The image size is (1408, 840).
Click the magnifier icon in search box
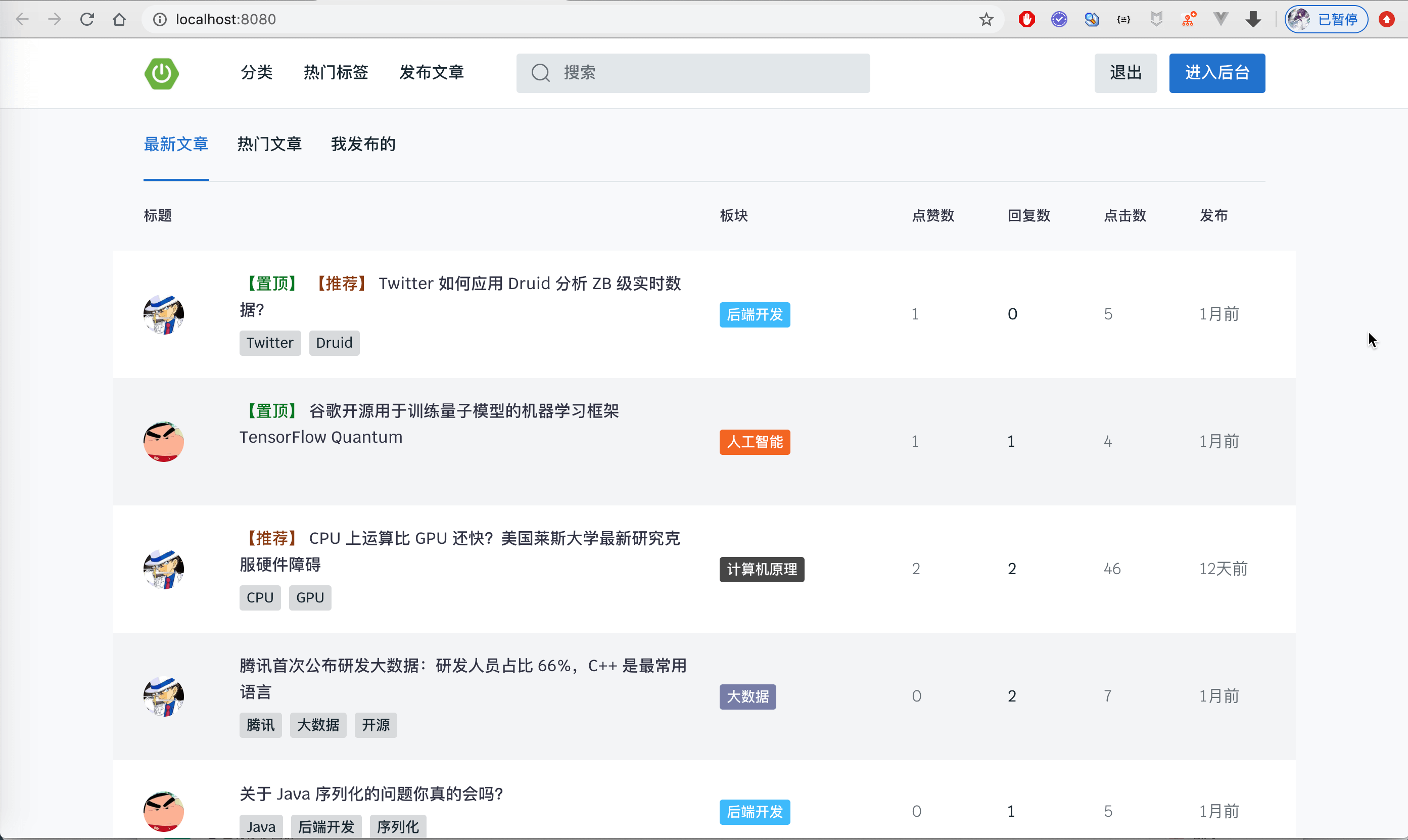[x=540, y=73]
